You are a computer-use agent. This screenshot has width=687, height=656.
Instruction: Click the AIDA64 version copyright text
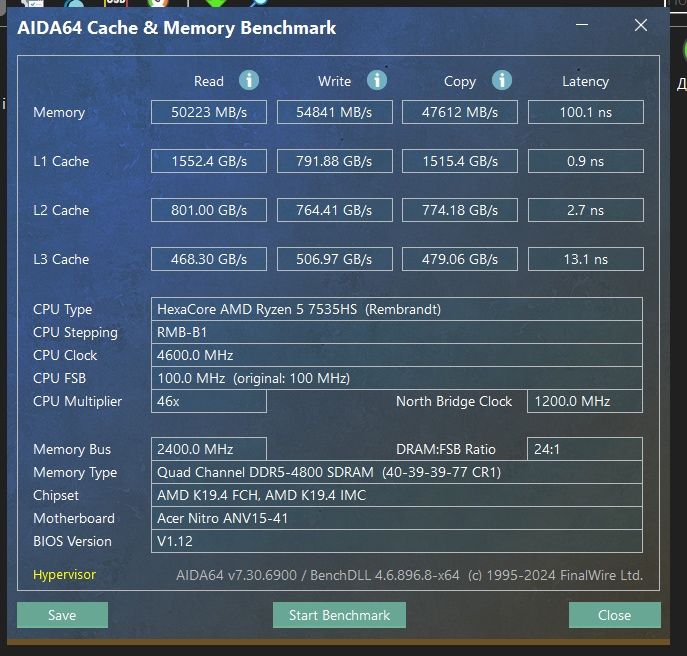click(x=409, y=575)
